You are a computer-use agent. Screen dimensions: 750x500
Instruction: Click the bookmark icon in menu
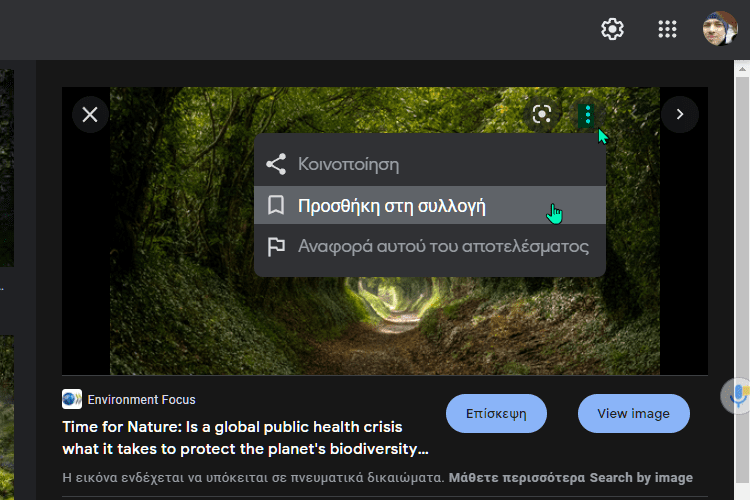point(276,205)
